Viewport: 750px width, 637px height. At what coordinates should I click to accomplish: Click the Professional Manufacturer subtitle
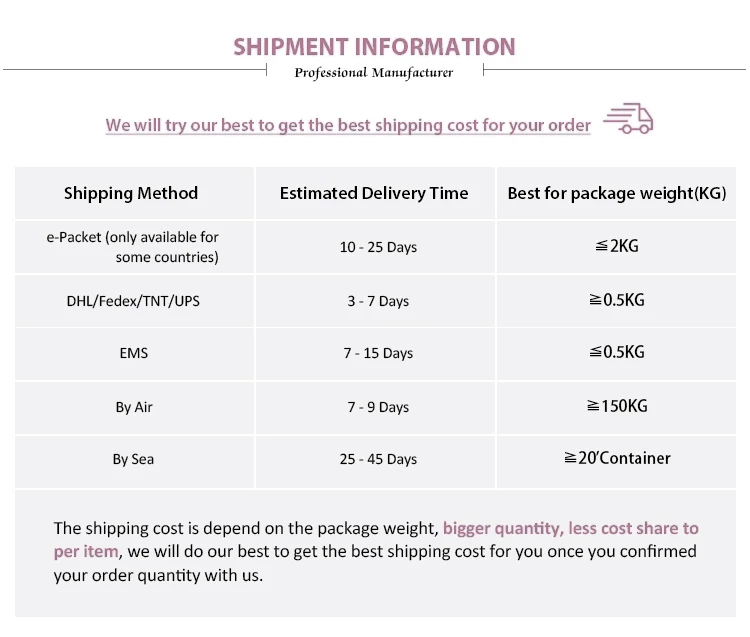point(374,72)
